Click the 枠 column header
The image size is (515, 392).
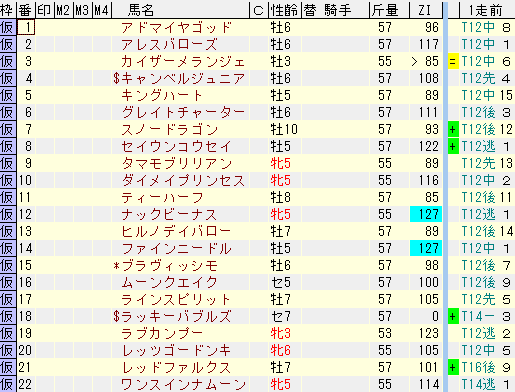8,10
